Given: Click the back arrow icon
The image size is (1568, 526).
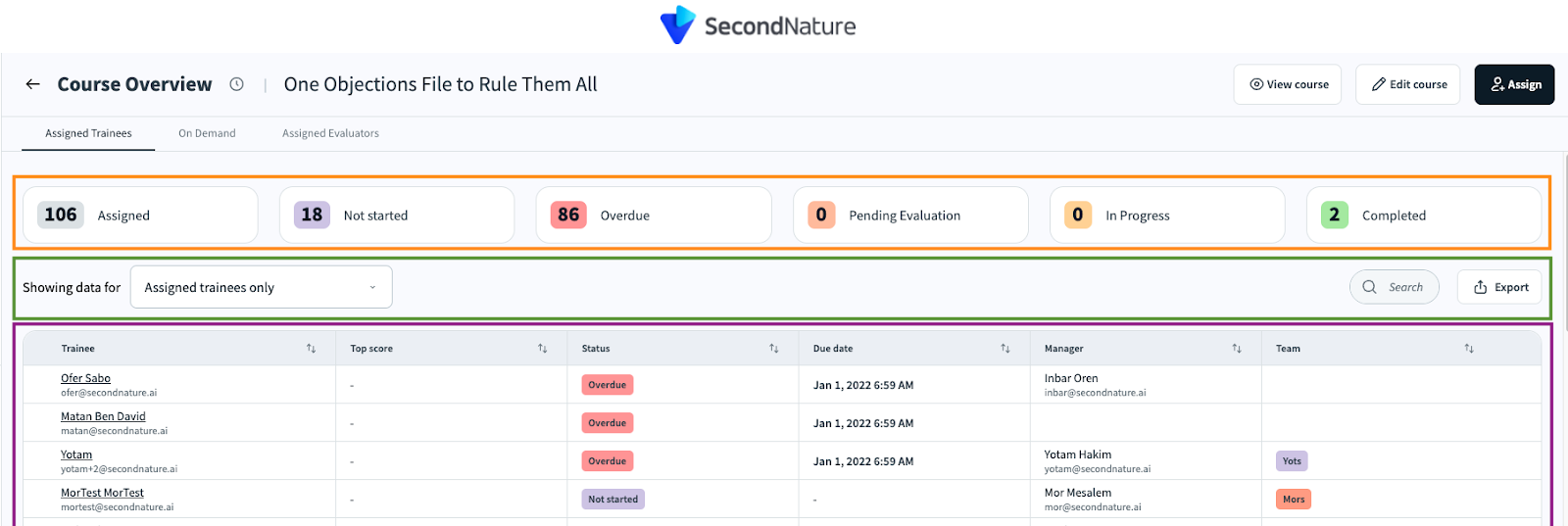Looking at the screenshot, I should point(33,84).
